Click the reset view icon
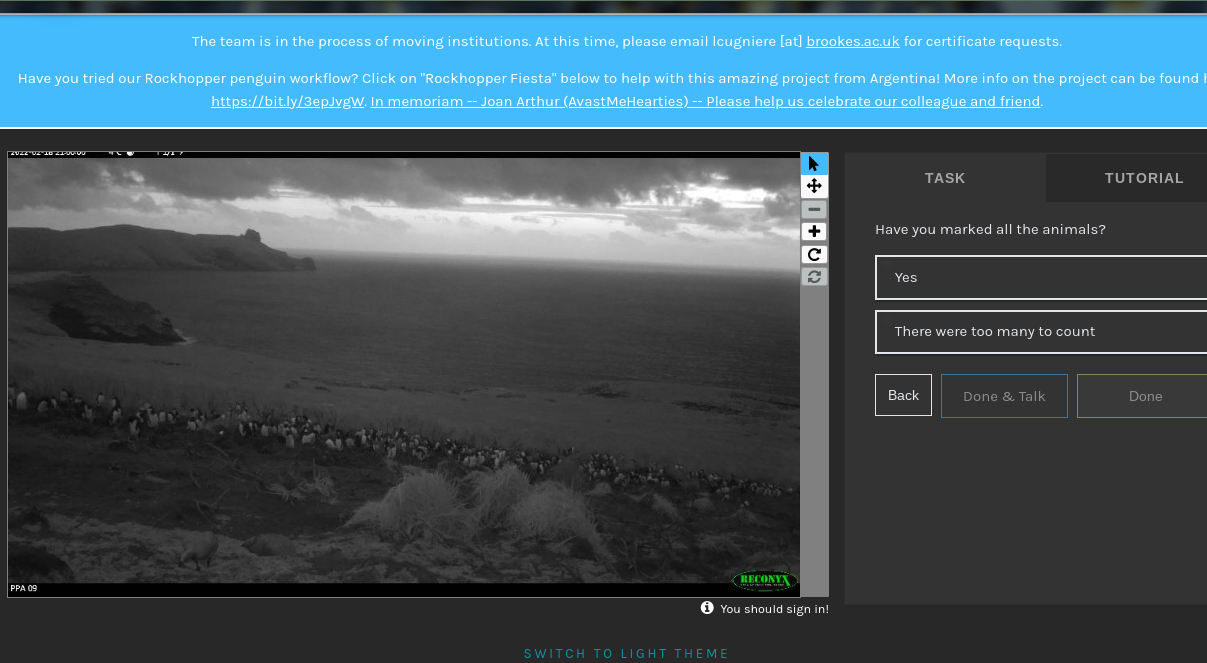This screenshot has width=1207, height=663. 814,276
